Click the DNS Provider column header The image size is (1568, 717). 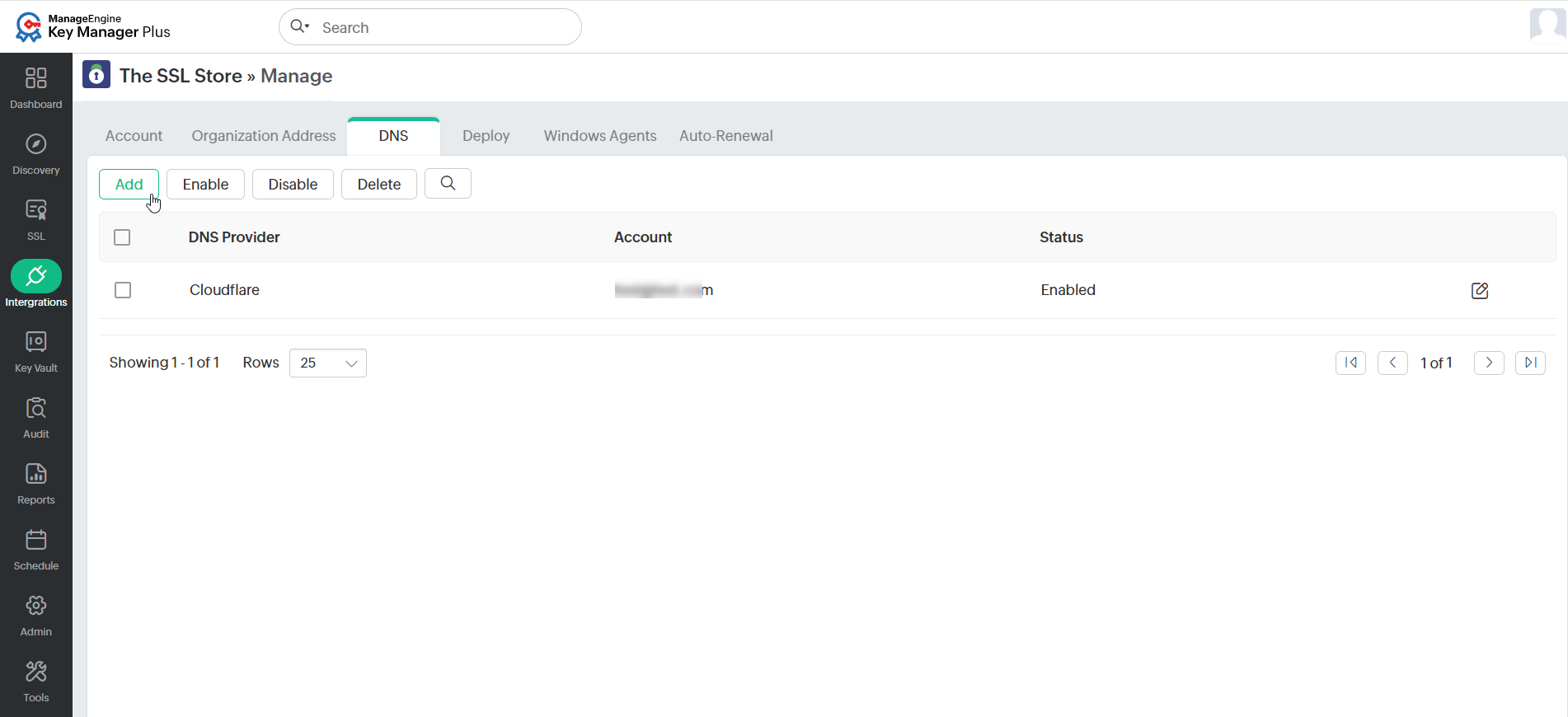click(234, 237)
